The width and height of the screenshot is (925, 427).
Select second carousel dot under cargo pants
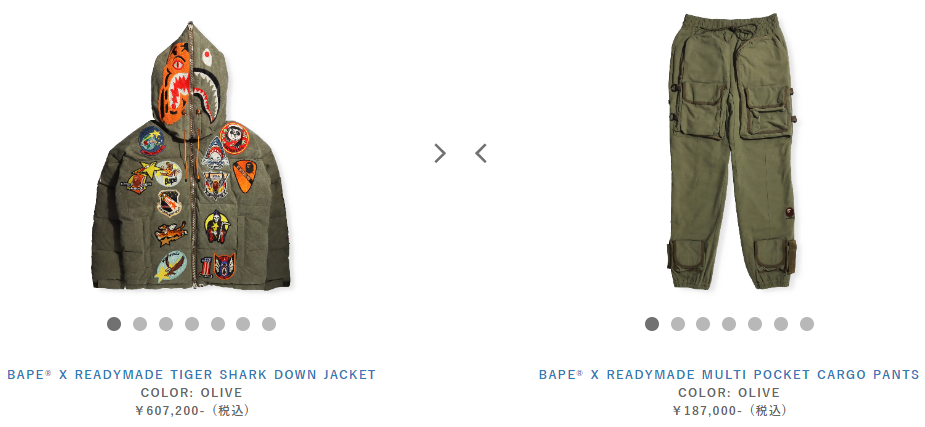point(678,324)
